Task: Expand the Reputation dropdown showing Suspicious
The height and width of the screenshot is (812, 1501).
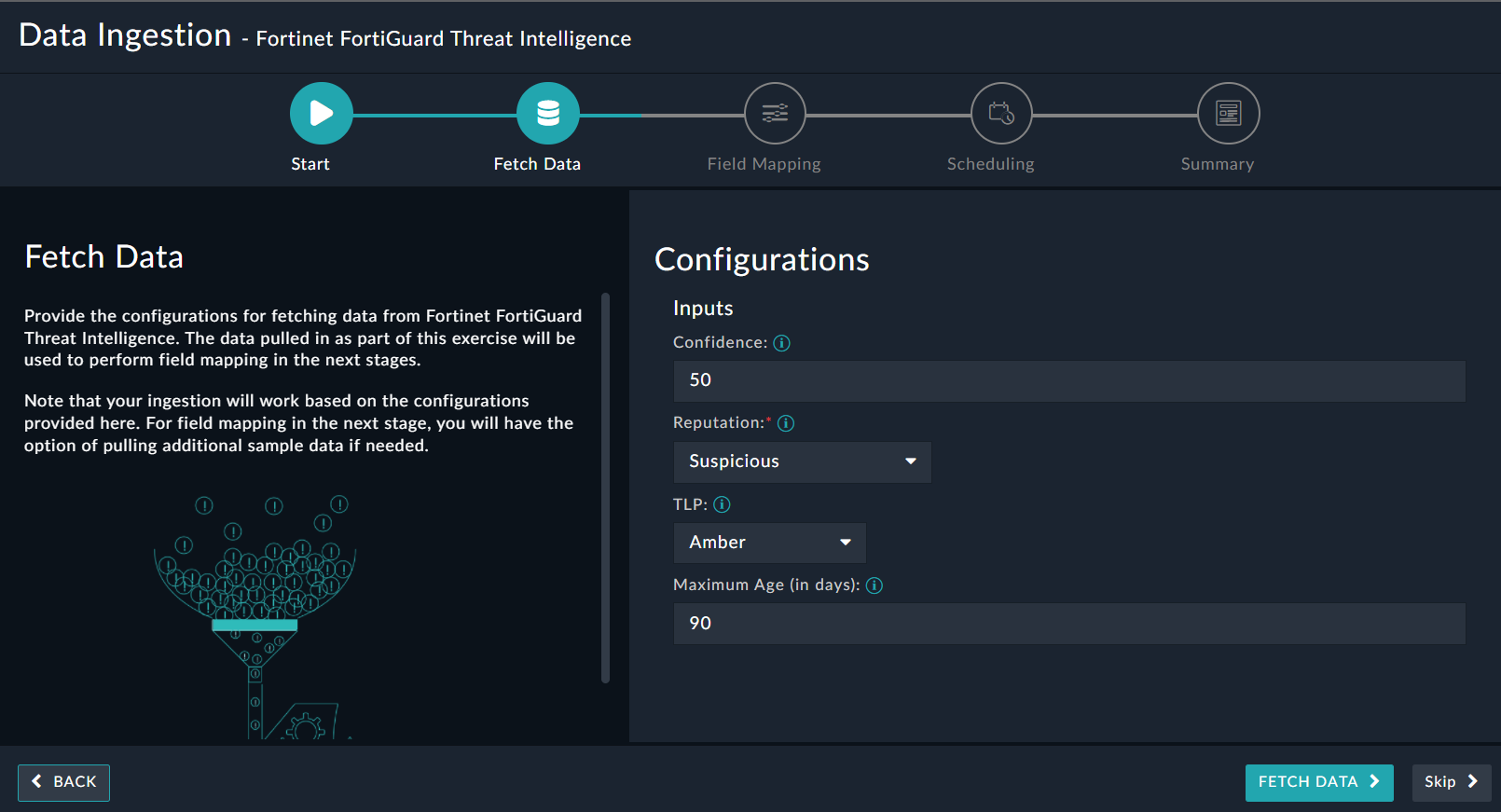Action: point(802,462)
